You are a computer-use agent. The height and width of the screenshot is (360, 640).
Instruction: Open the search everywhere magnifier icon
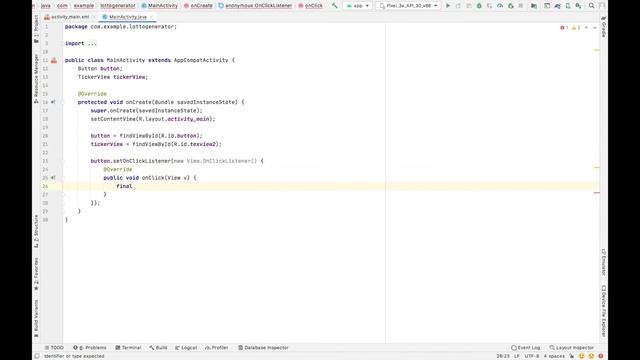point(591,6)
